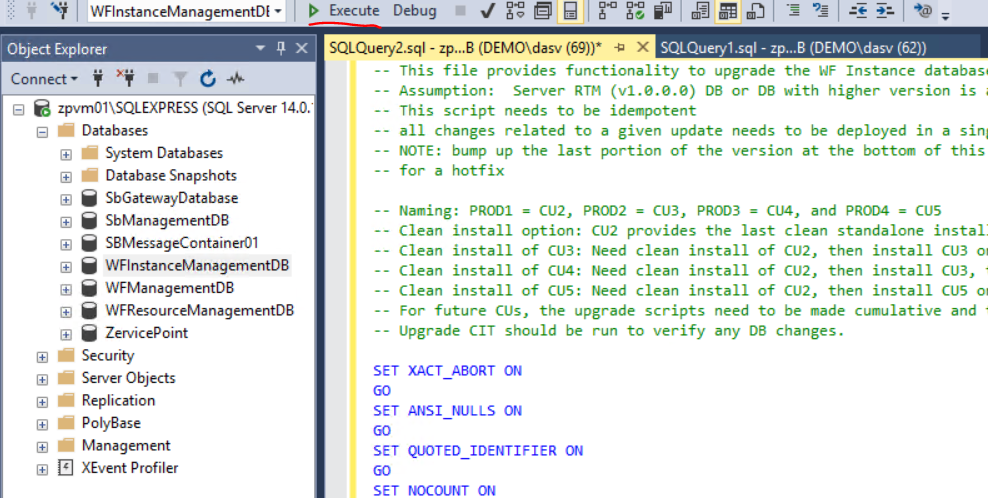
Task: Switch output to Results to File
Action: click(x=755, y=11)
